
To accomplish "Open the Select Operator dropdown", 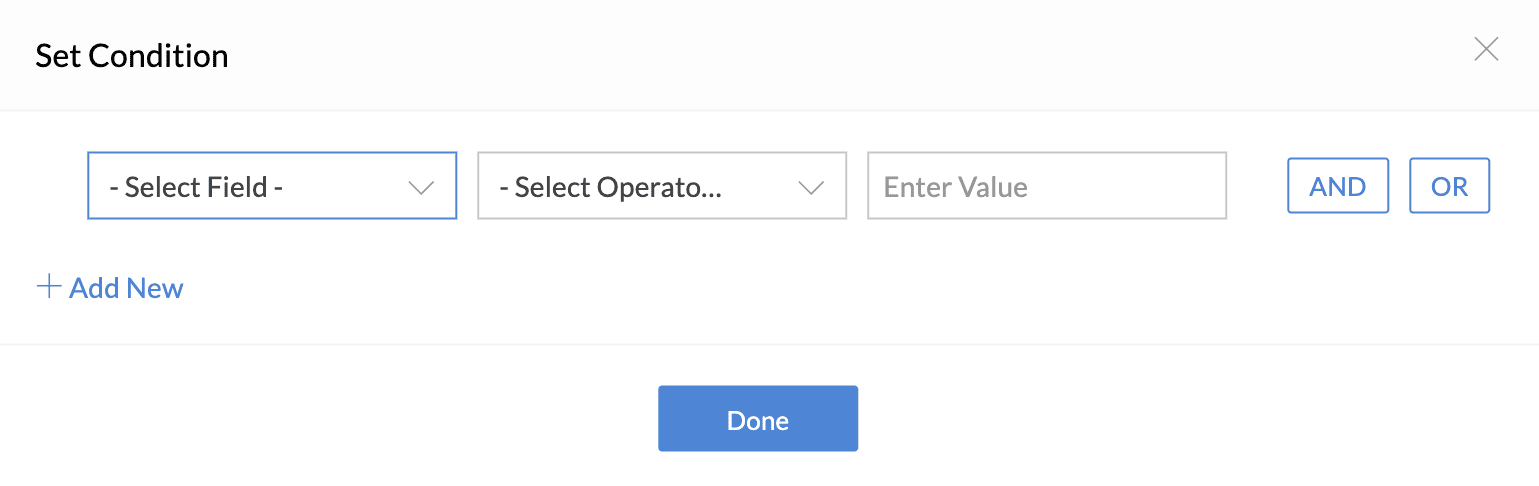I will pos(662,186).
